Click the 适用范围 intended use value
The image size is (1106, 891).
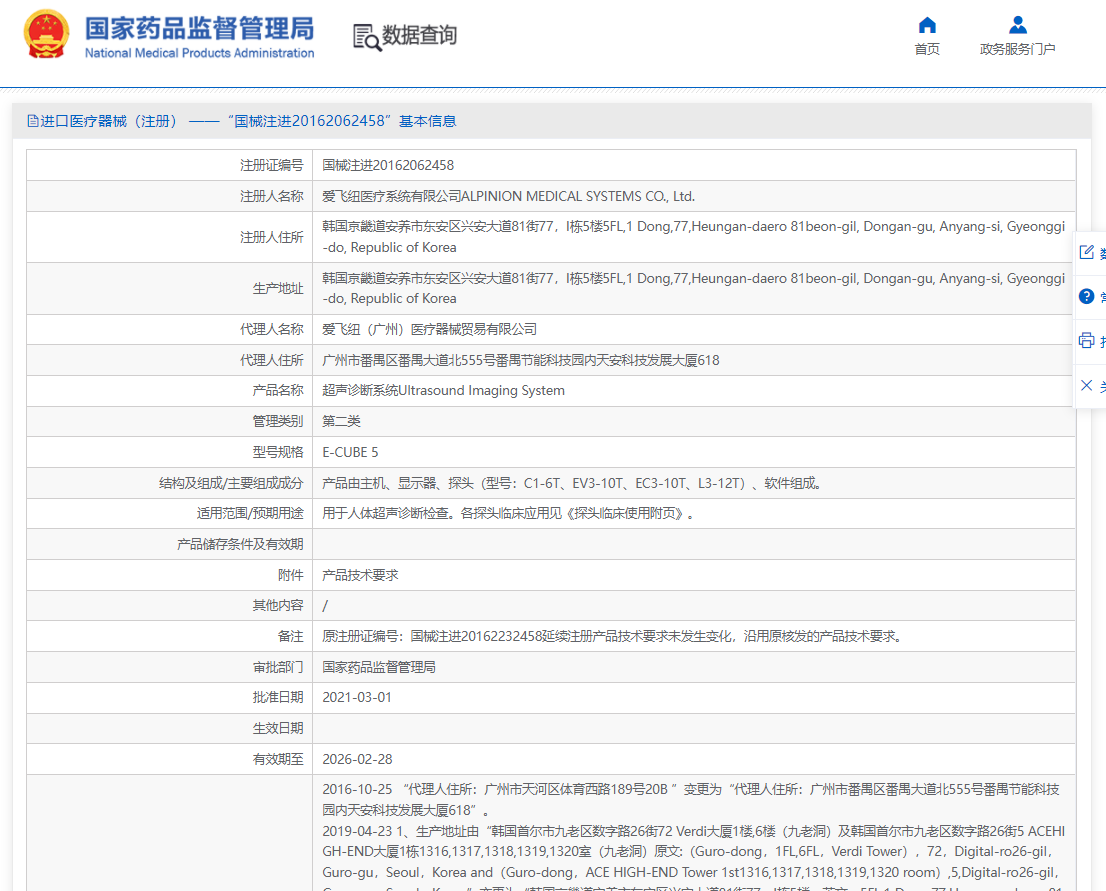tap(508, 514)
